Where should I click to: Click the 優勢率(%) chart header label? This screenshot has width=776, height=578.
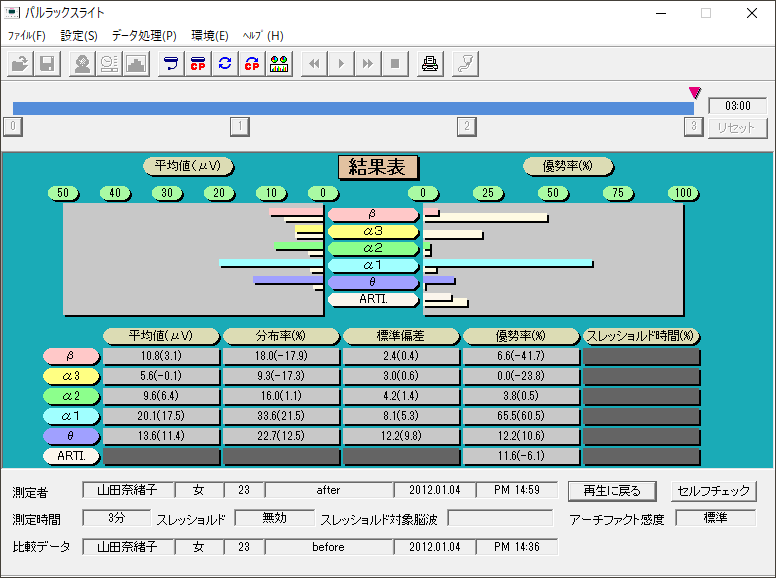point(568,166)
